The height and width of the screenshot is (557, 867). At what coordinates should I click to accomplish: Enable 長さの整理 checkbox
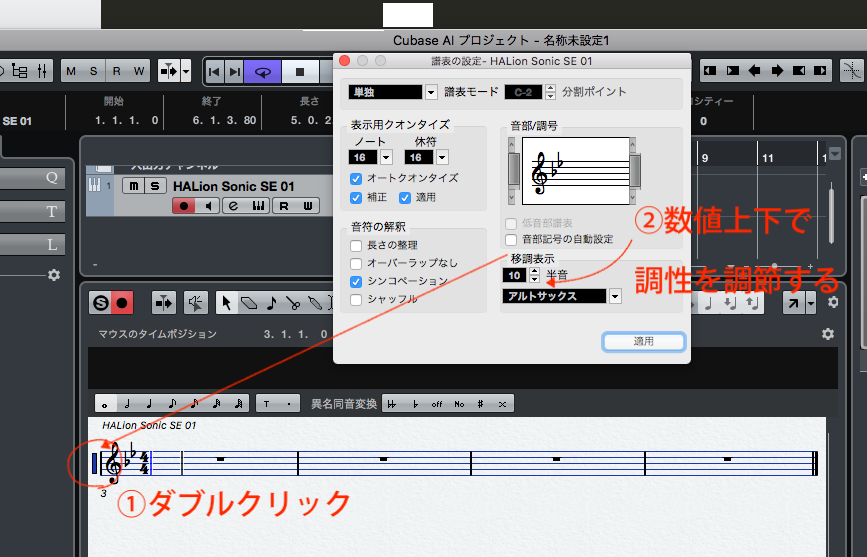356,245
